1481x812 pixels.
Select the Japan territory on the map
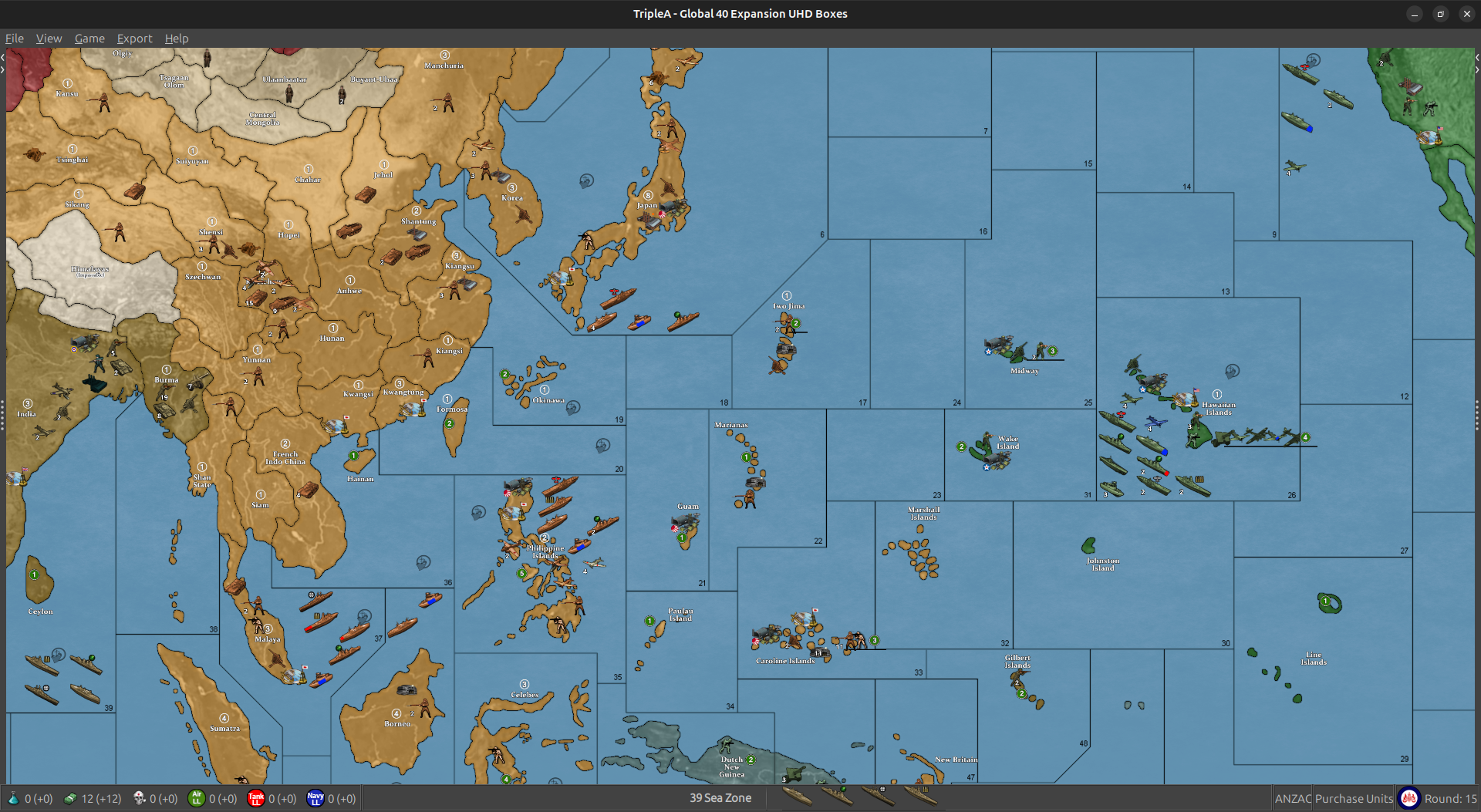coord(648,205)
